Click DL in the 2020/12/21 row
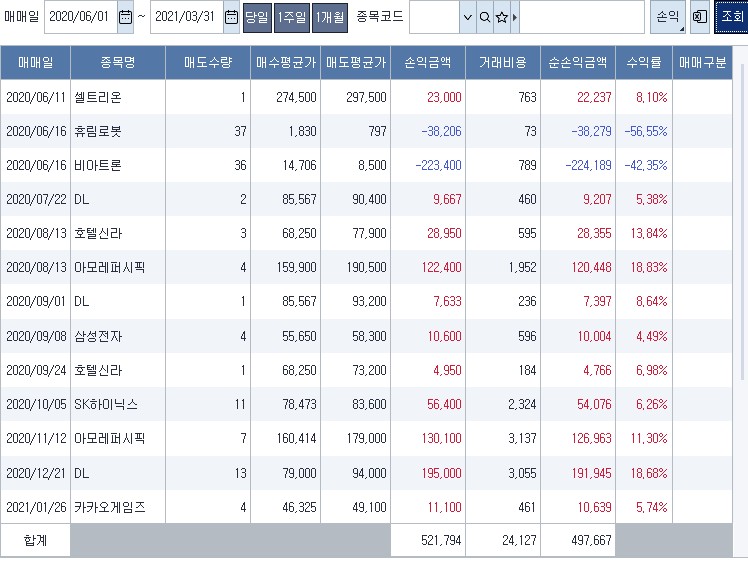The height and width of the screenshot is (561, 748). pyautogui.click(x=82, y=473)
